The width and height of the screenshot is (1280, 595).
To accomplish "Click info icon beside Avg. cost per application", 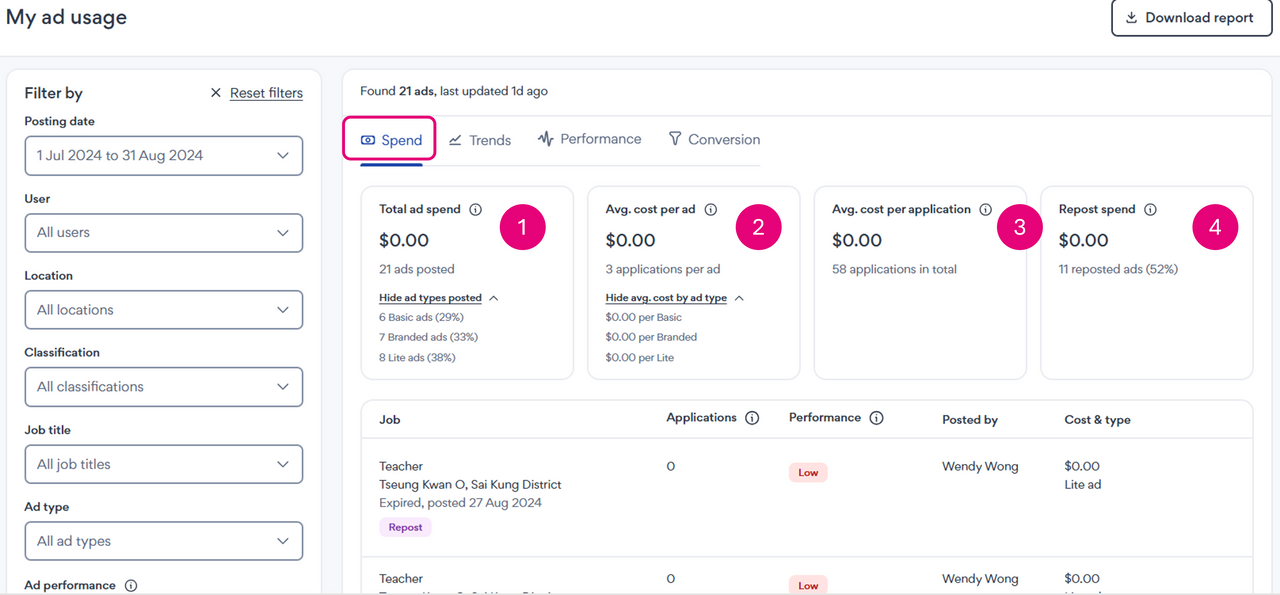I will coord(985,210).
